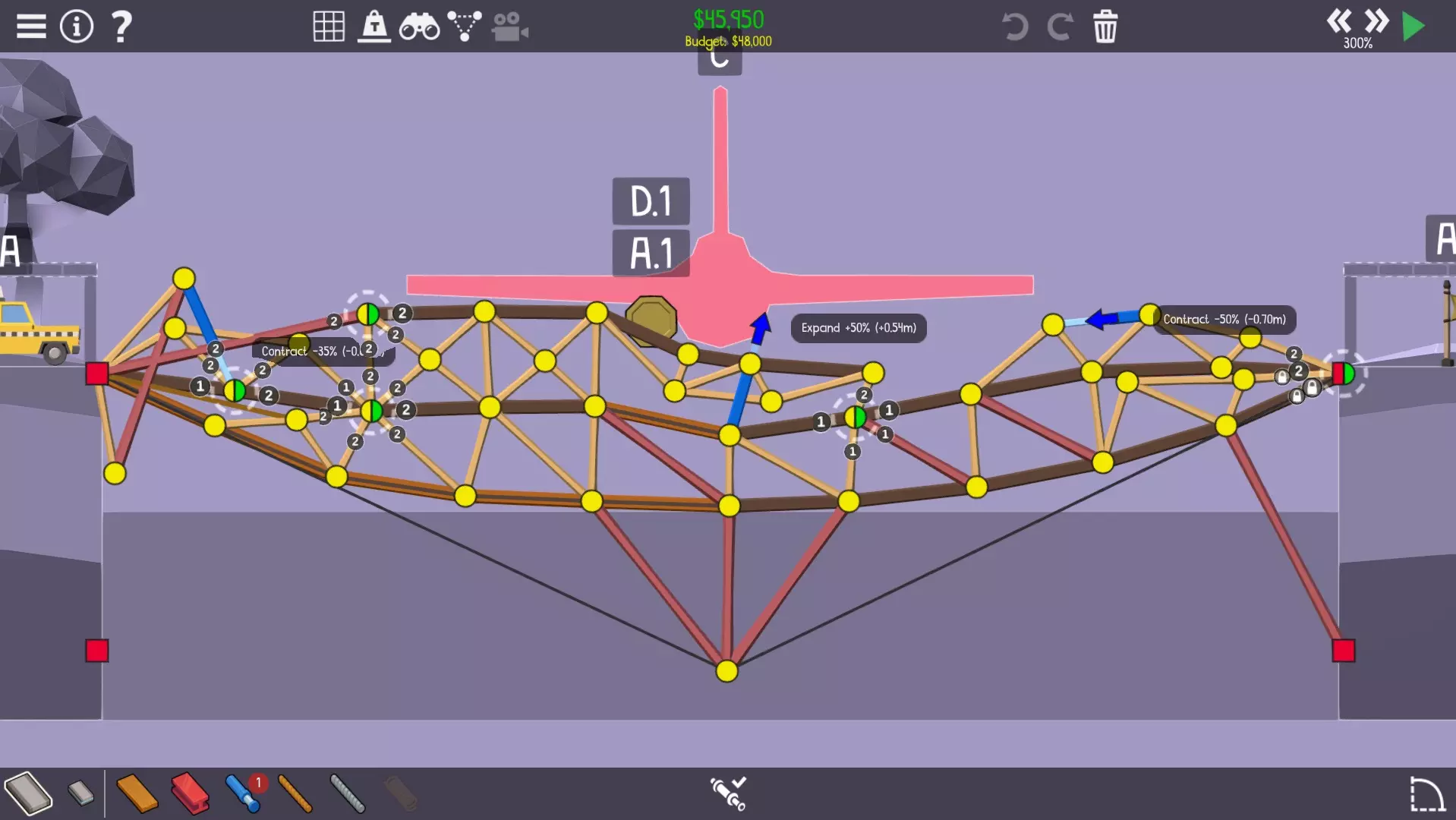
Task: Click the 300% speed value
Action: pyautogui.click(x=1357, y=43)
